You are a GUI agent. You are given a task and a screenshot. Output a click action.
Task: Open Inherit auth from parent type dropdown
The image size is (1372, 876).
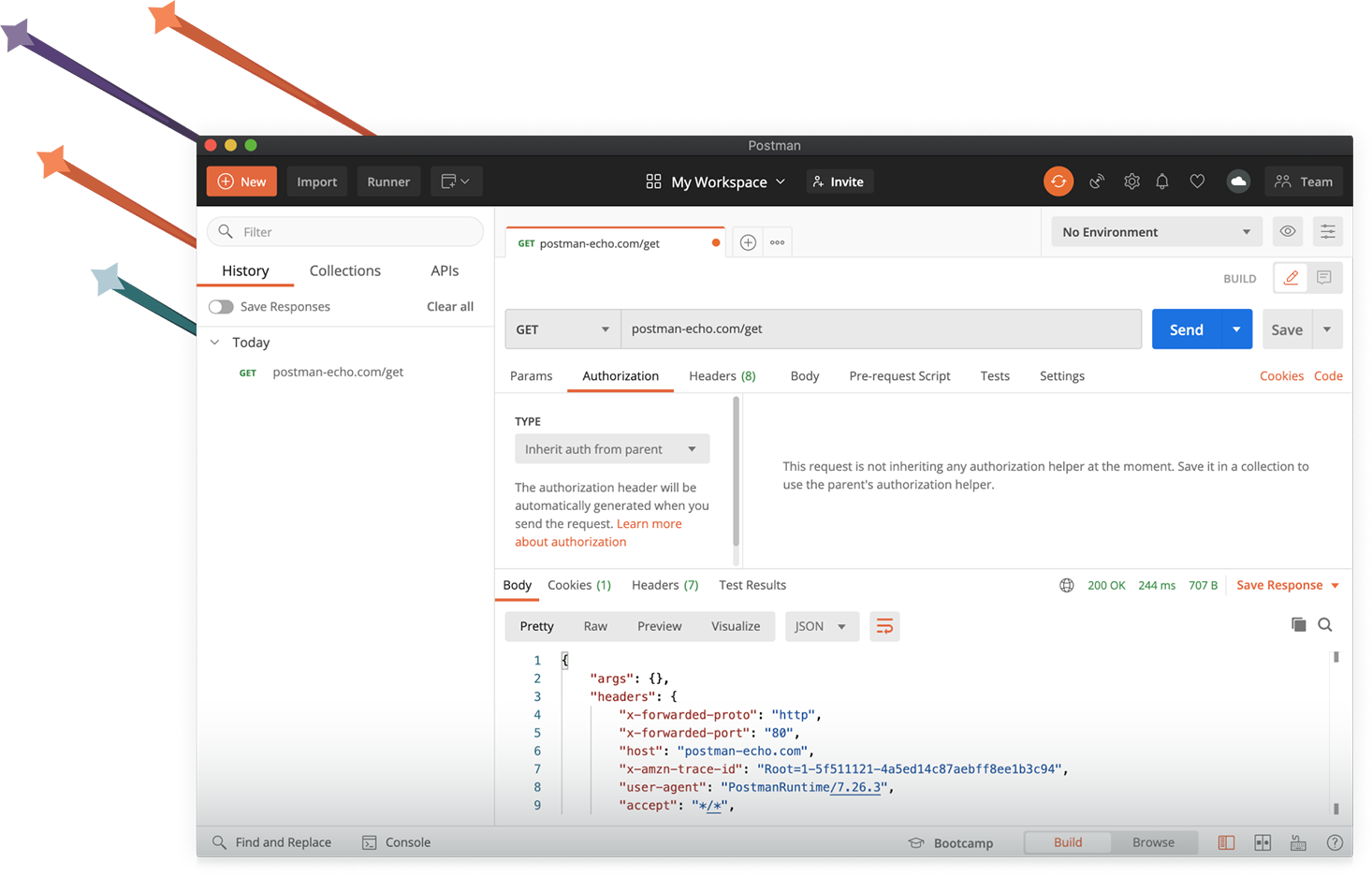point(612,449)
